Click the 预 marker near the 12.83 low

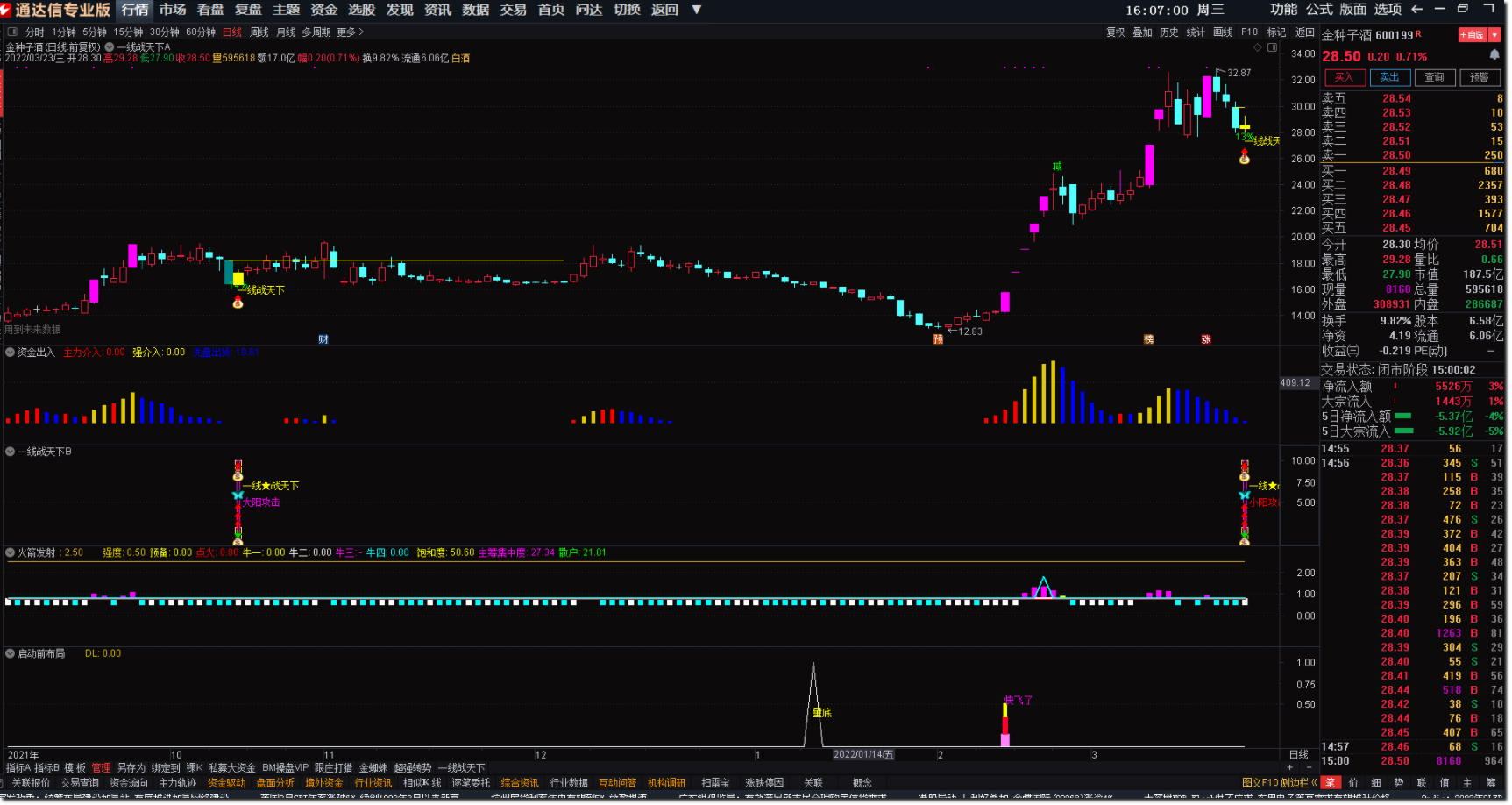click(938, 339)
